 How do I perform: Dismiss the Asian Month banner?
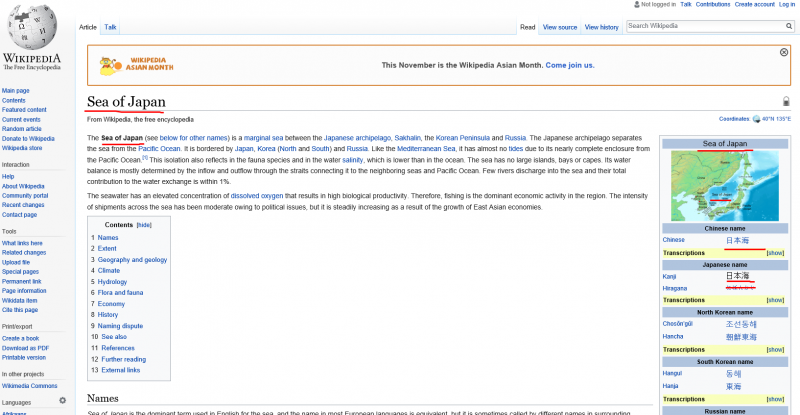(784, 52)
